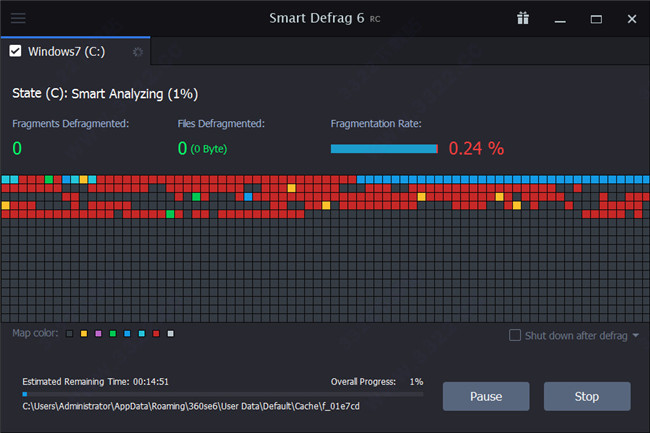
Task: Click the Fragments Defragmented label
Action: coord(70,123)
